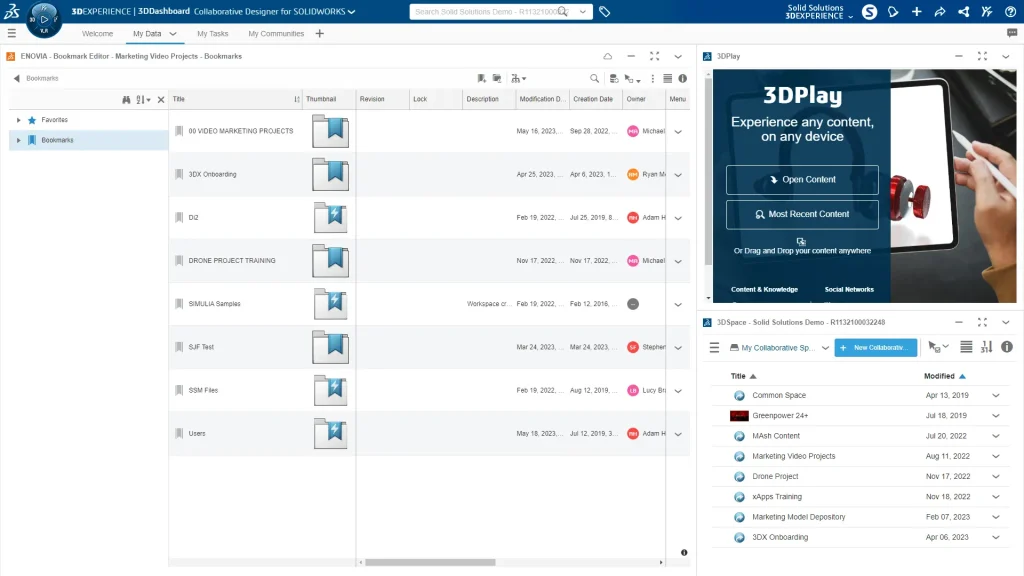Open the tools icon in top bar
Viewport: 1024px width, 576px height.
(987, 12)
